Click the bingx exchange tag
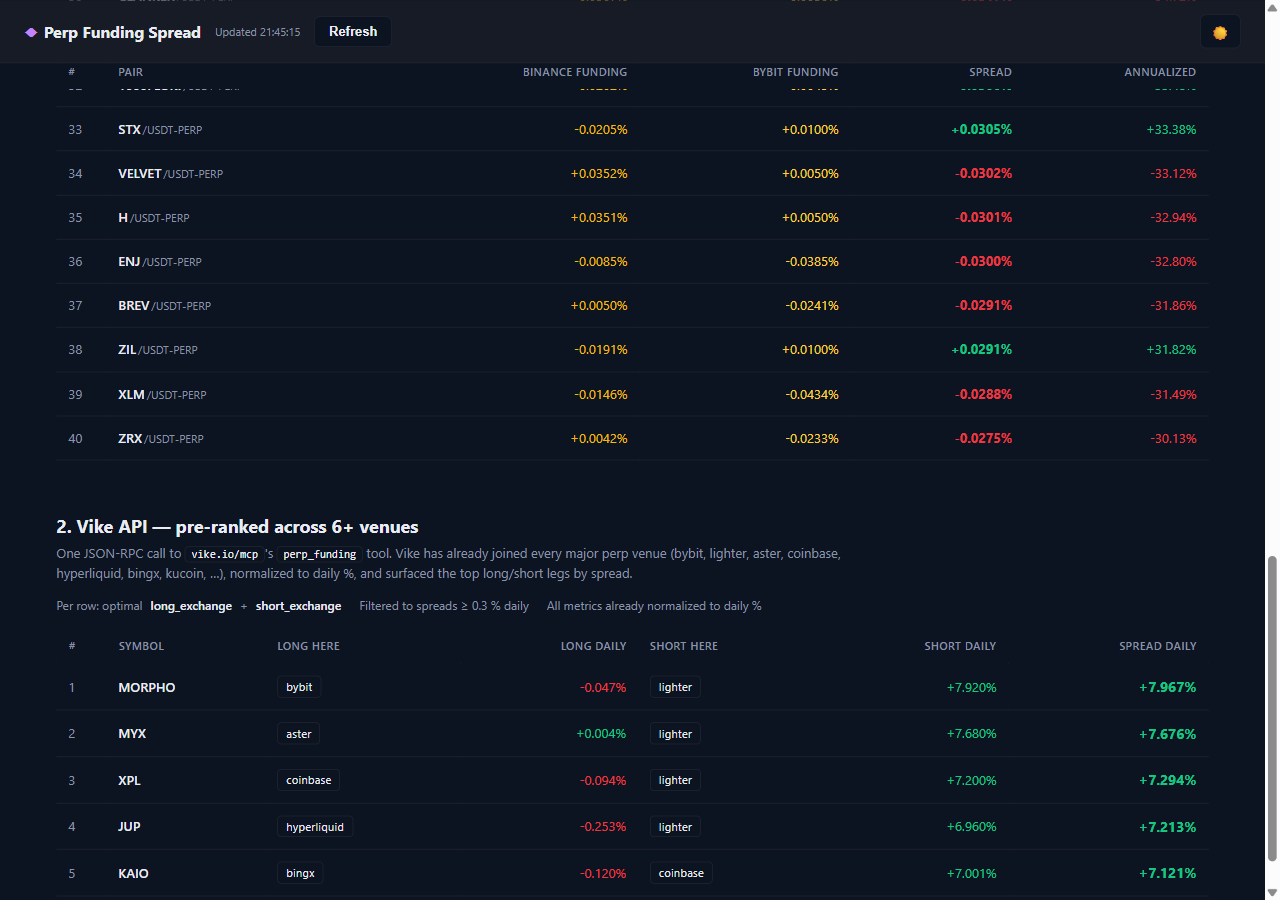The width and height of the screenshot is (1280, 900). coord(300,873)
